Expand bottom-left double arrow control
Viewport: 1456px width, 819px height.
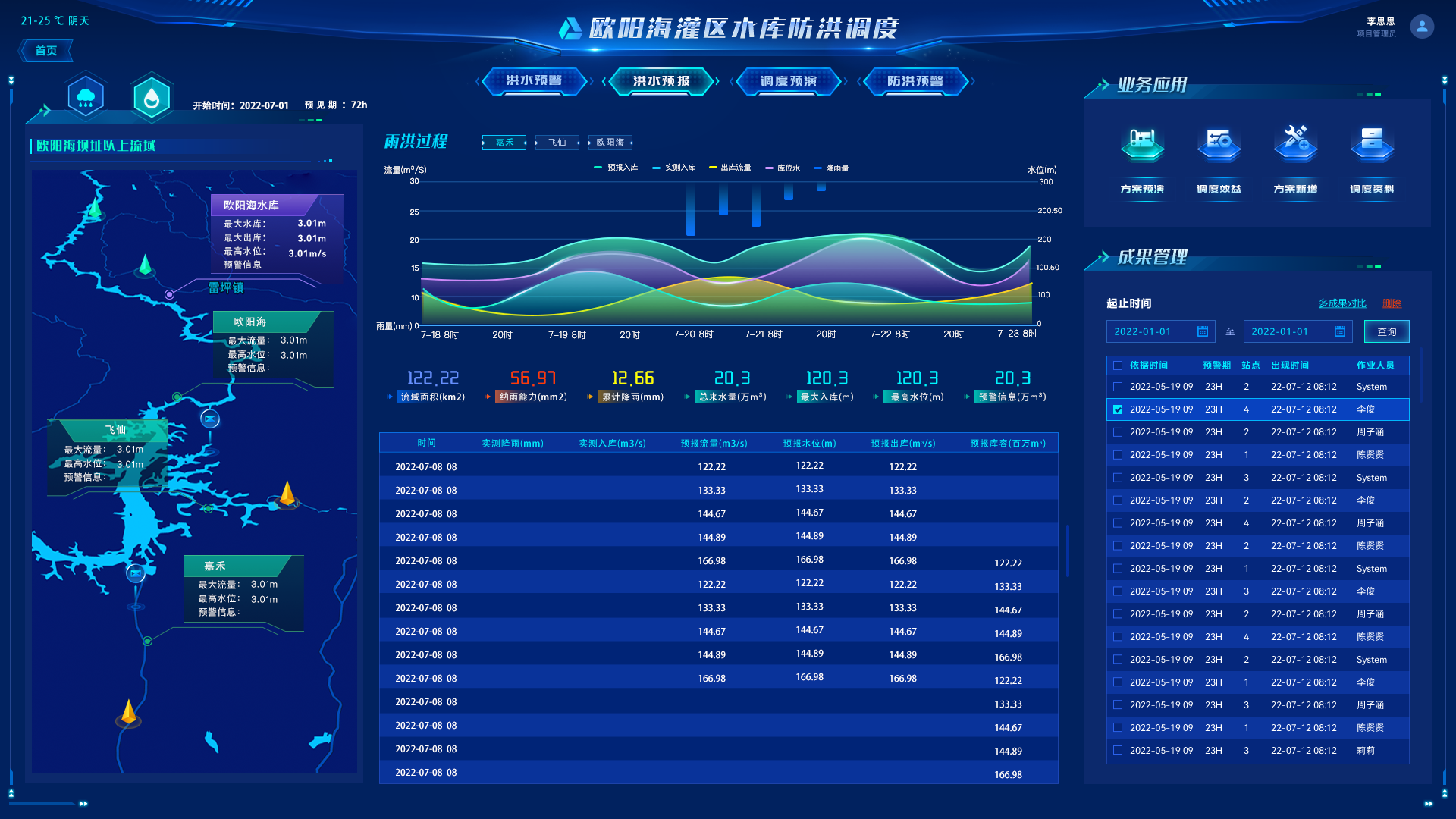click(83, 803)
